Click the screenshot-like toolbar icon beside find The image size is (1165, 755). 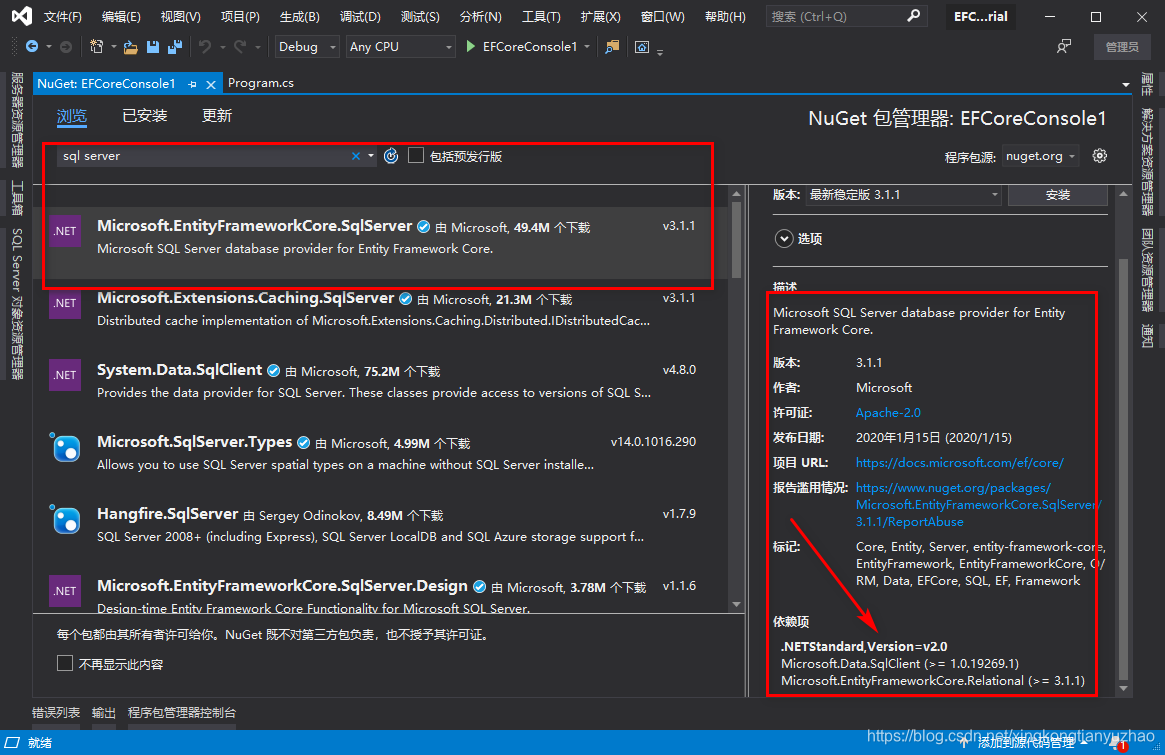pos(642,47)
